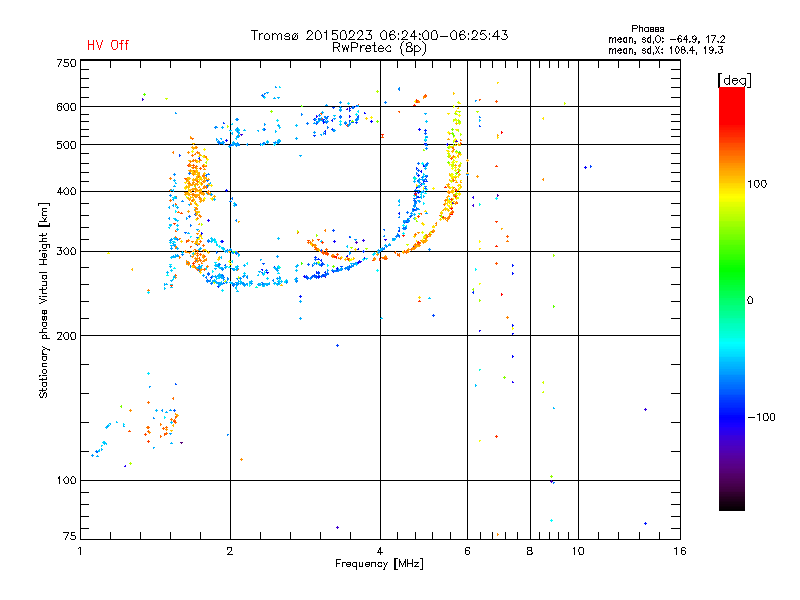Click the y-axis tick label '300'
This screenshot has width=800, height=600.
(66, 251)
